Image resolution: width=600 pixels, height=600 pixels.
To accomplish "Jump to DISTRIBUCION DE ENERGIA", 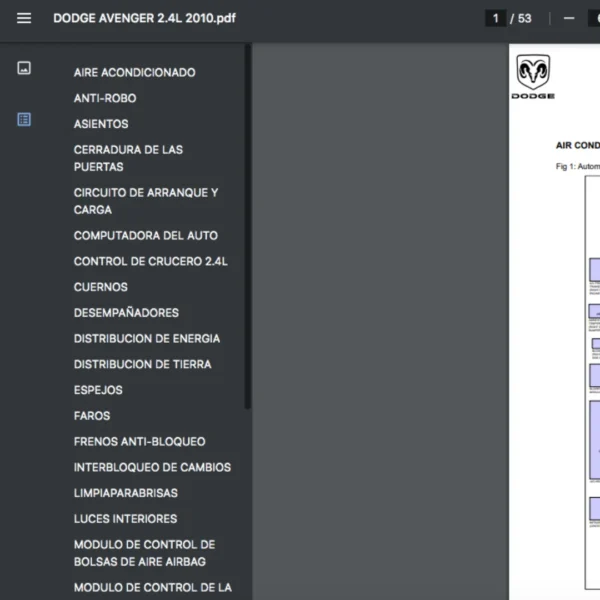I will coord(147,338).
